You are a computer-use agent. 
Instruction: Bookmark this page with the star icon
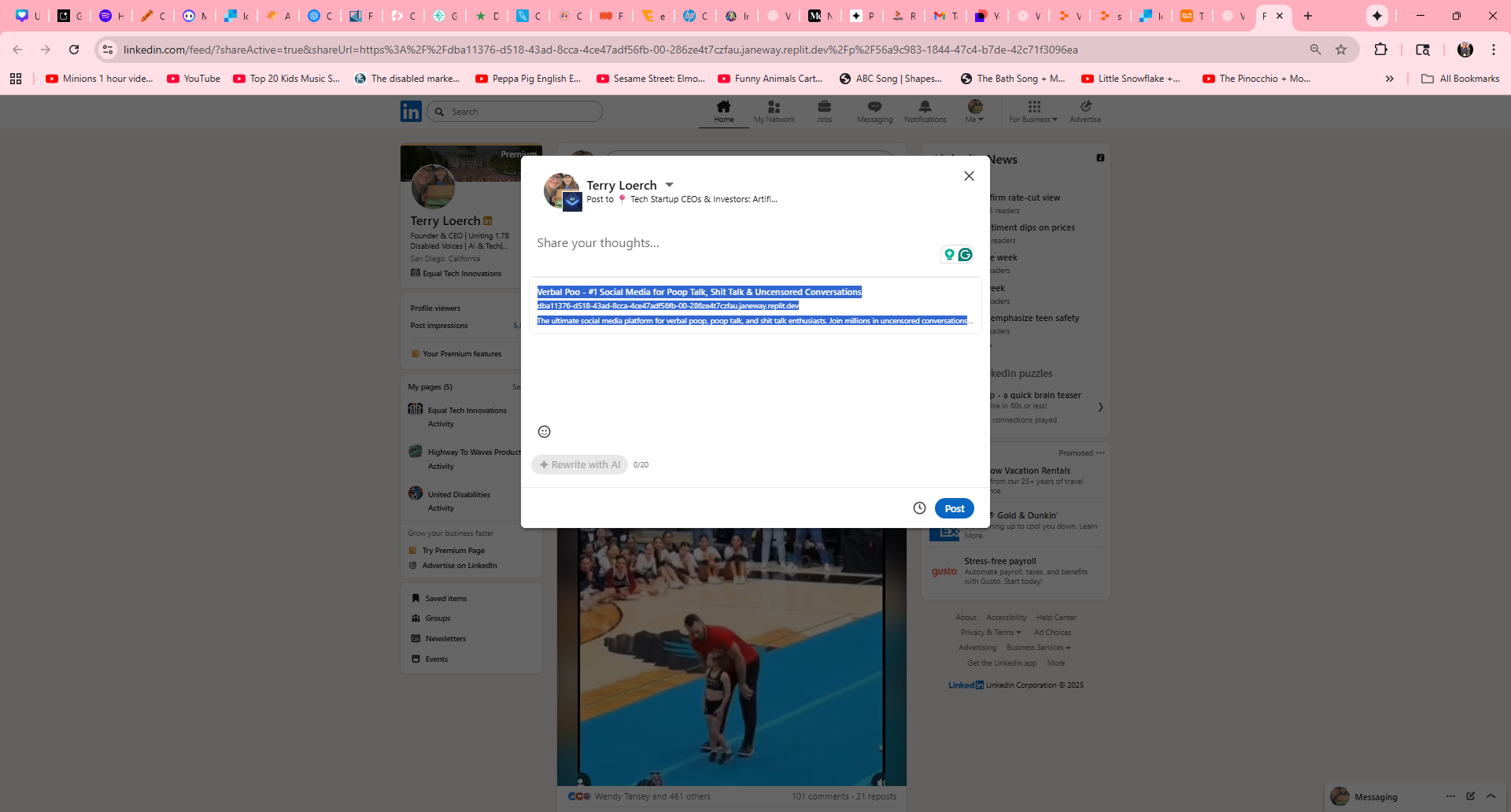[x=1341, y=50]
